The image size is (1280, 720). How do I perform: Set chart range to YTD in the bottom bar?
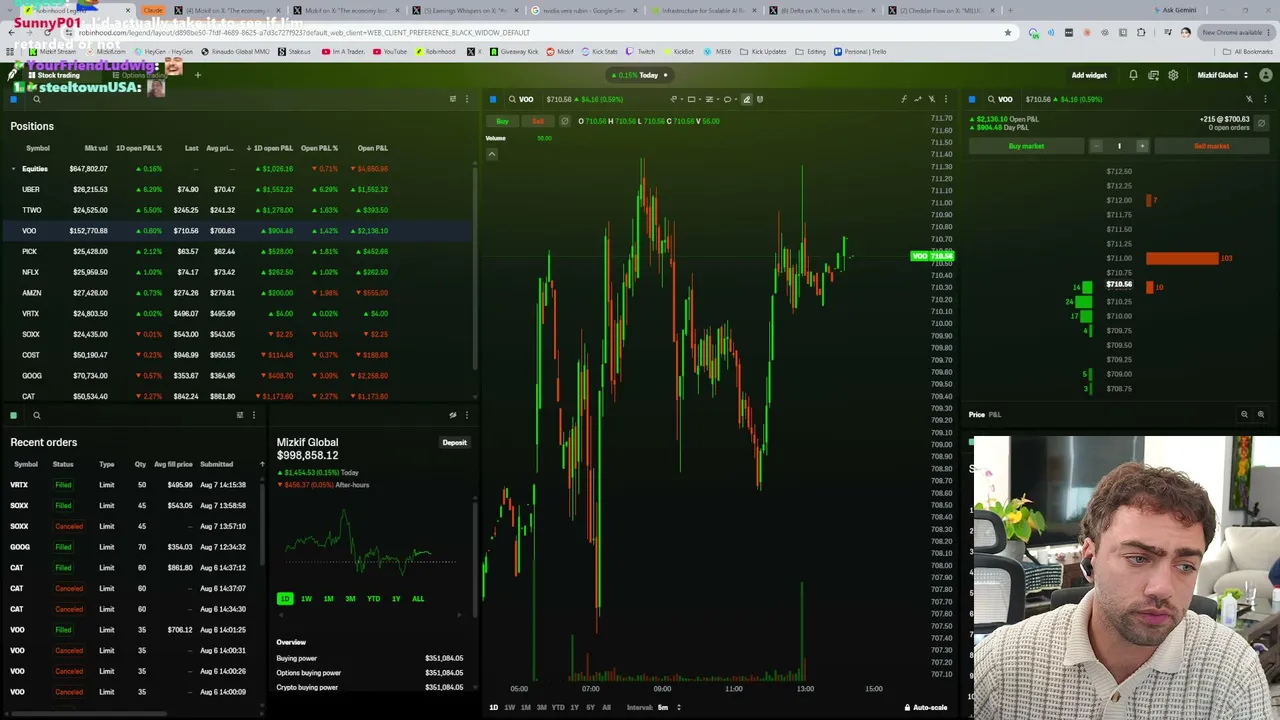point(558,707)
